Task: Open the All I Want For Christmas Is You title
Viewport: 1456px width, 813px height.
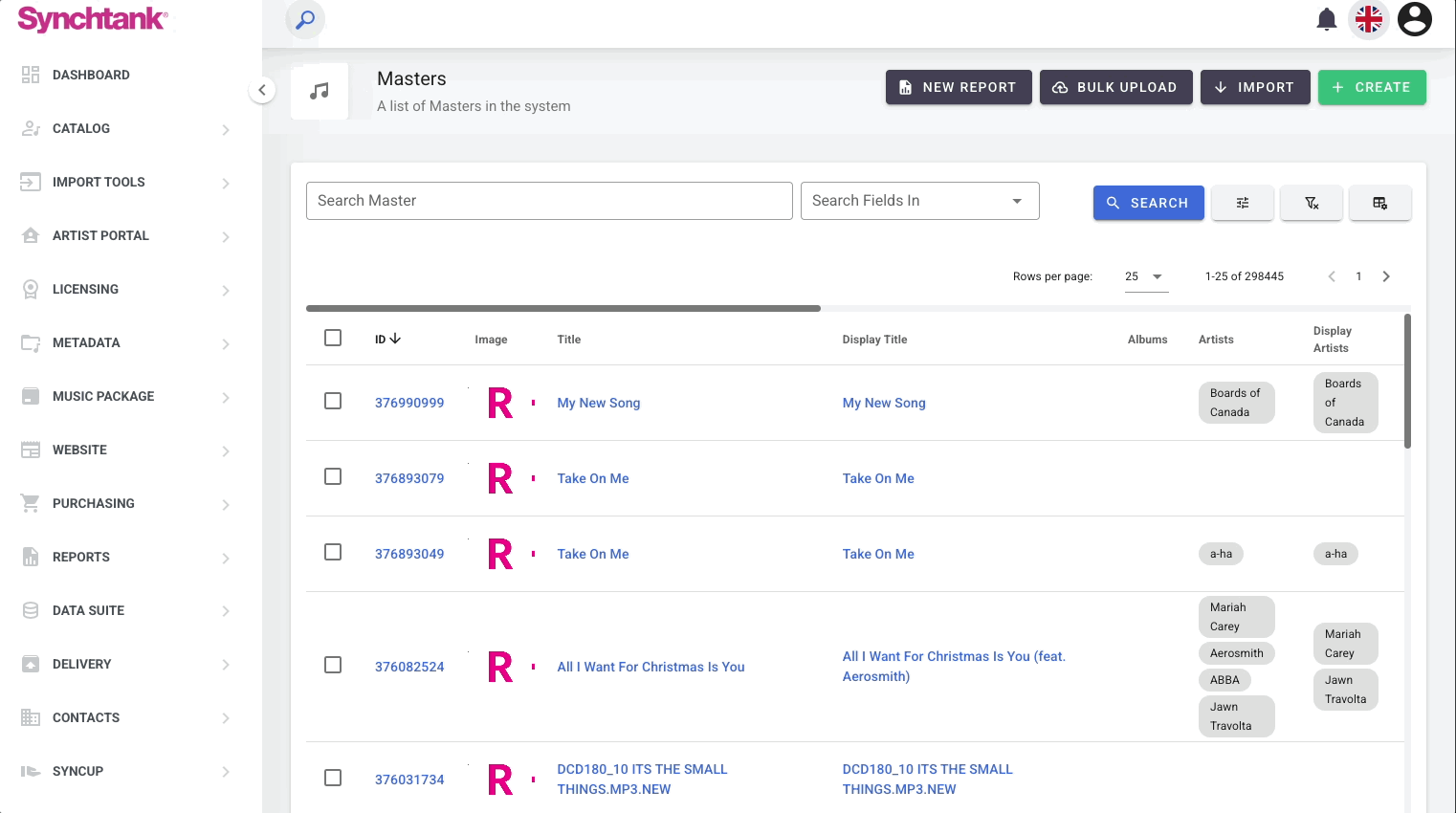Action: coord(651,667)
